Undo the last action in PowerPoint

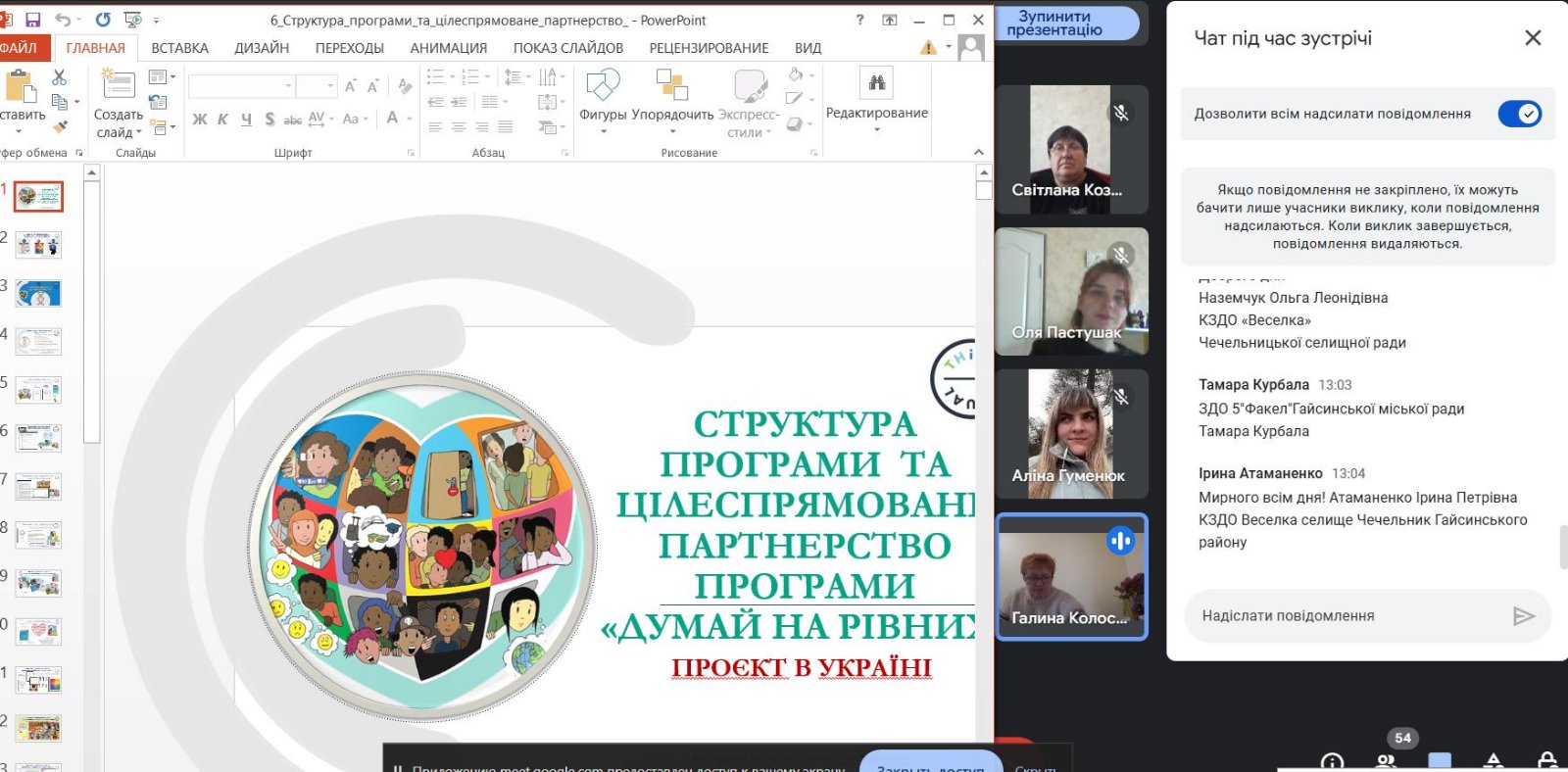63,20
